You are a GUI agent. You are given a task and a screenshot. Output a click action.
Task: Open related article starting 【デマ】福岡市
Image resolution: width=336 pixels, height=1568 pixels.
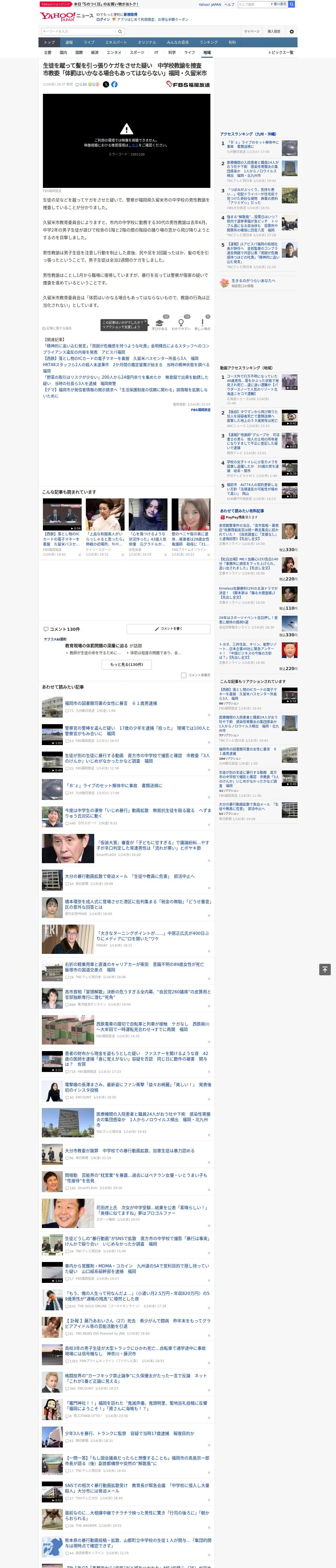(x=126, y=393)
